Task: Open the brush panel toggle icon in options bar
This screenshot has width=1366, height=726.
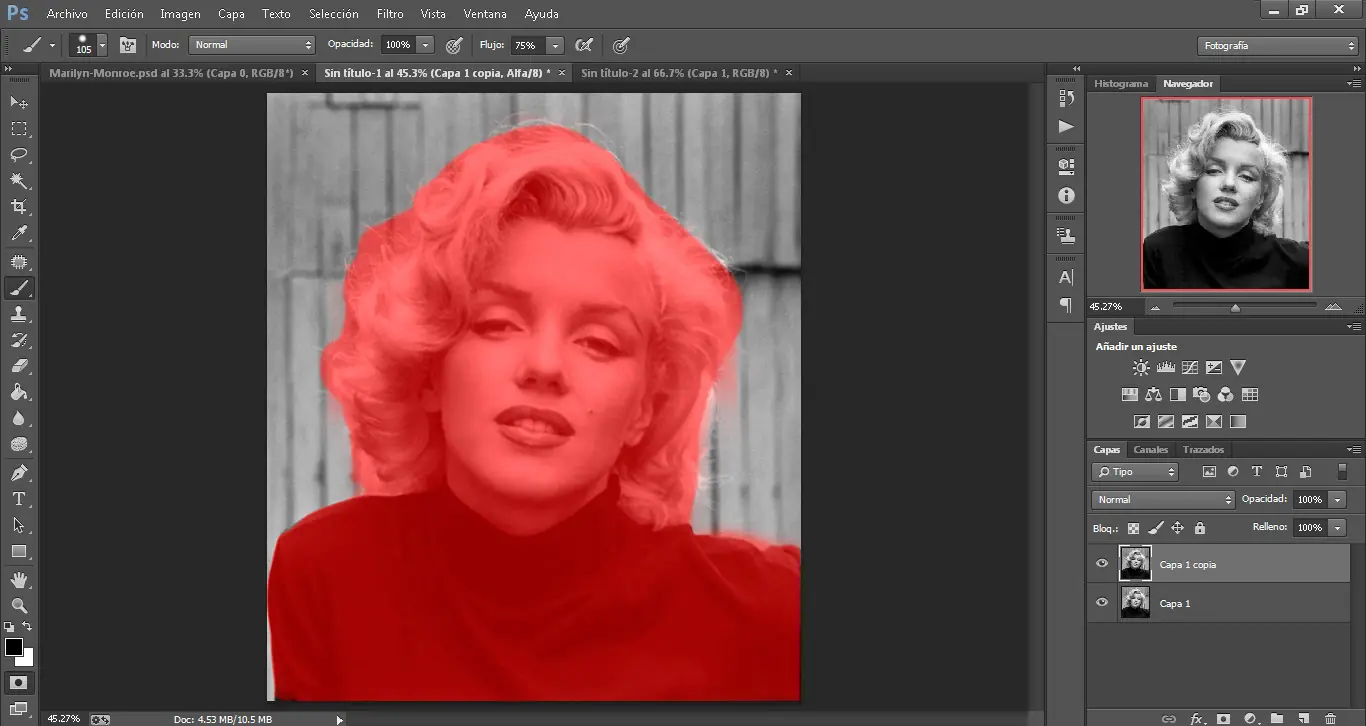Action: point(128,45)
